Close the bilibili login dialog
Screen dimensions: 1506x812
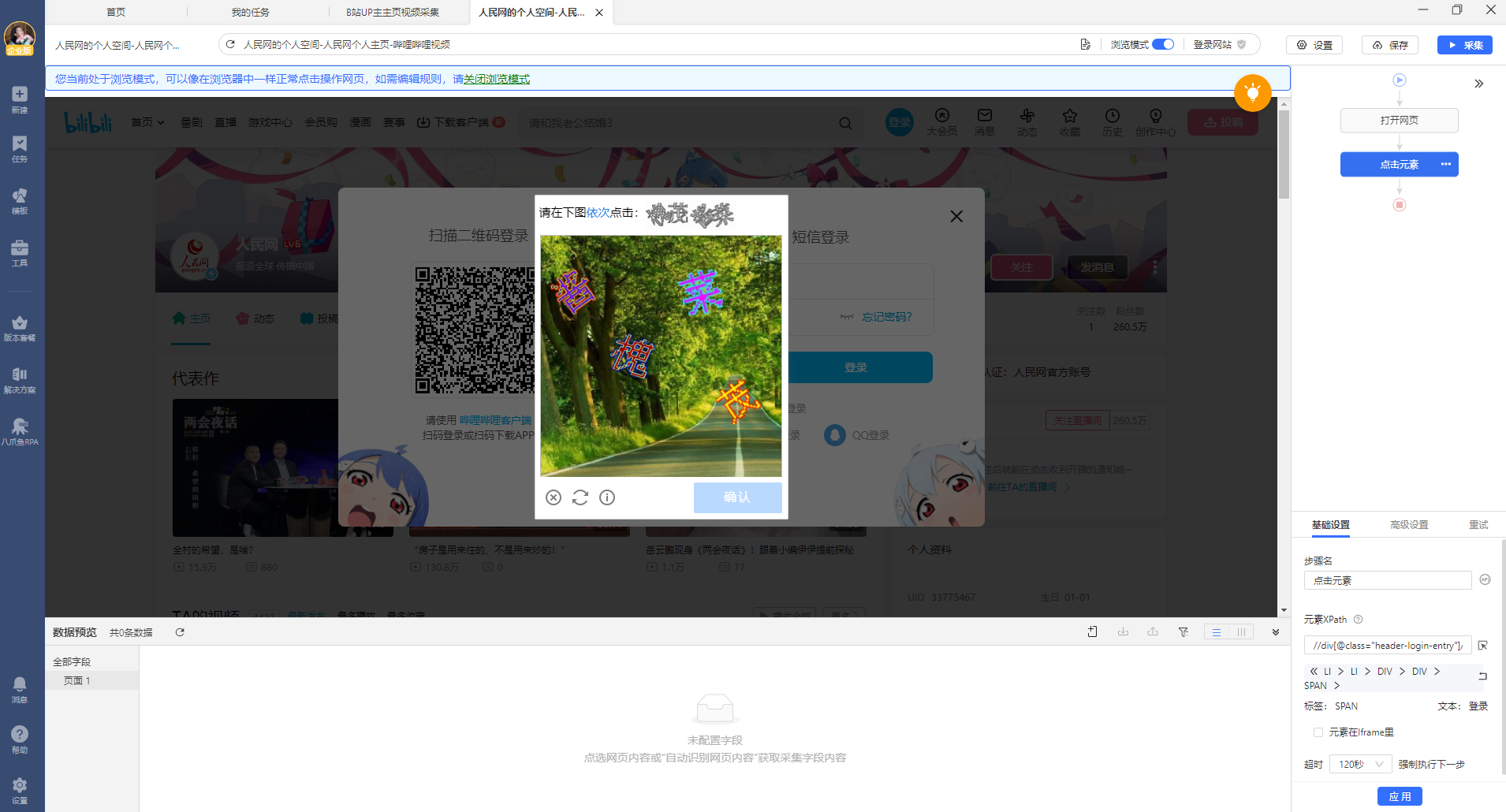[956, 216]
